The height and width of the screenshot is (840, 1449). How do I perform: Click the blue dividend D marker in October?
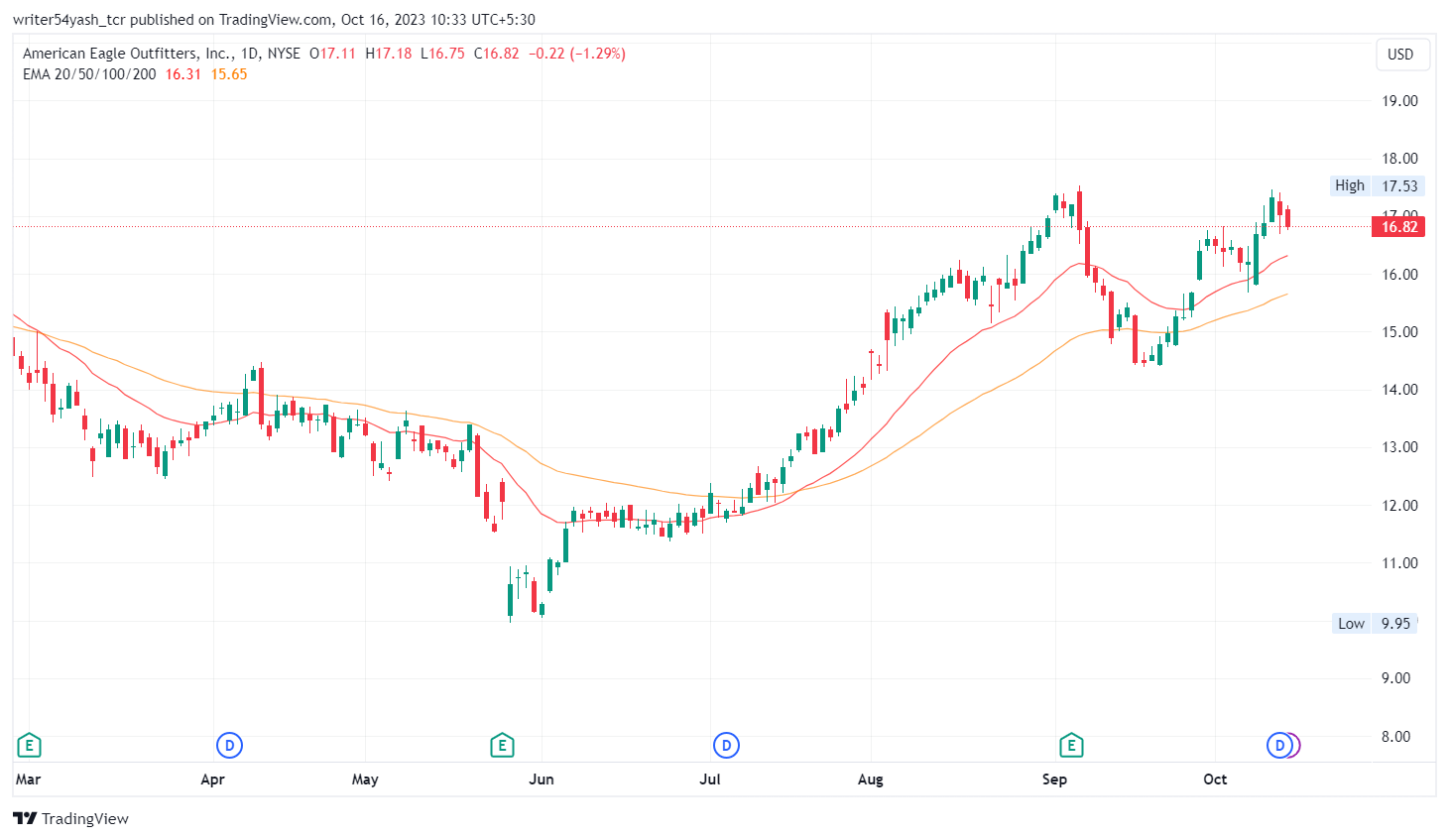(1279, 745)
